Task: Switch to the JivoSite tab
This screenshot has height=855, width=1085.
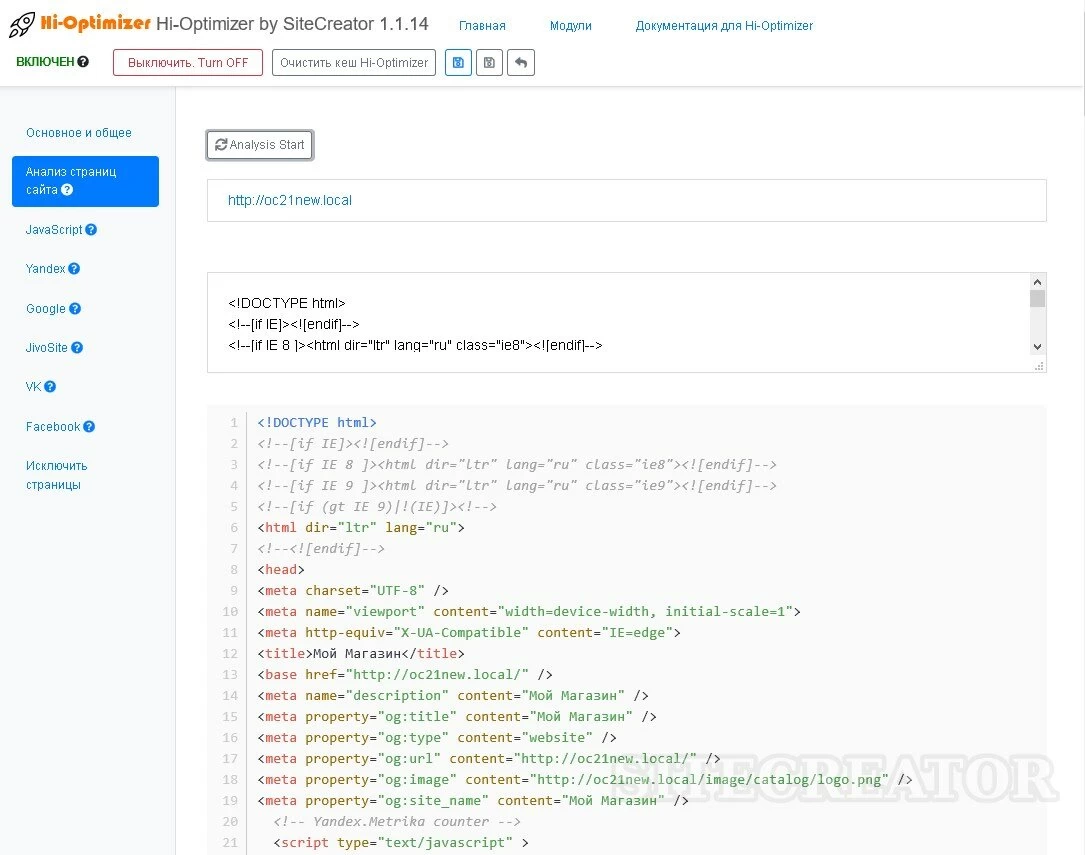Action: click(46, 347)
